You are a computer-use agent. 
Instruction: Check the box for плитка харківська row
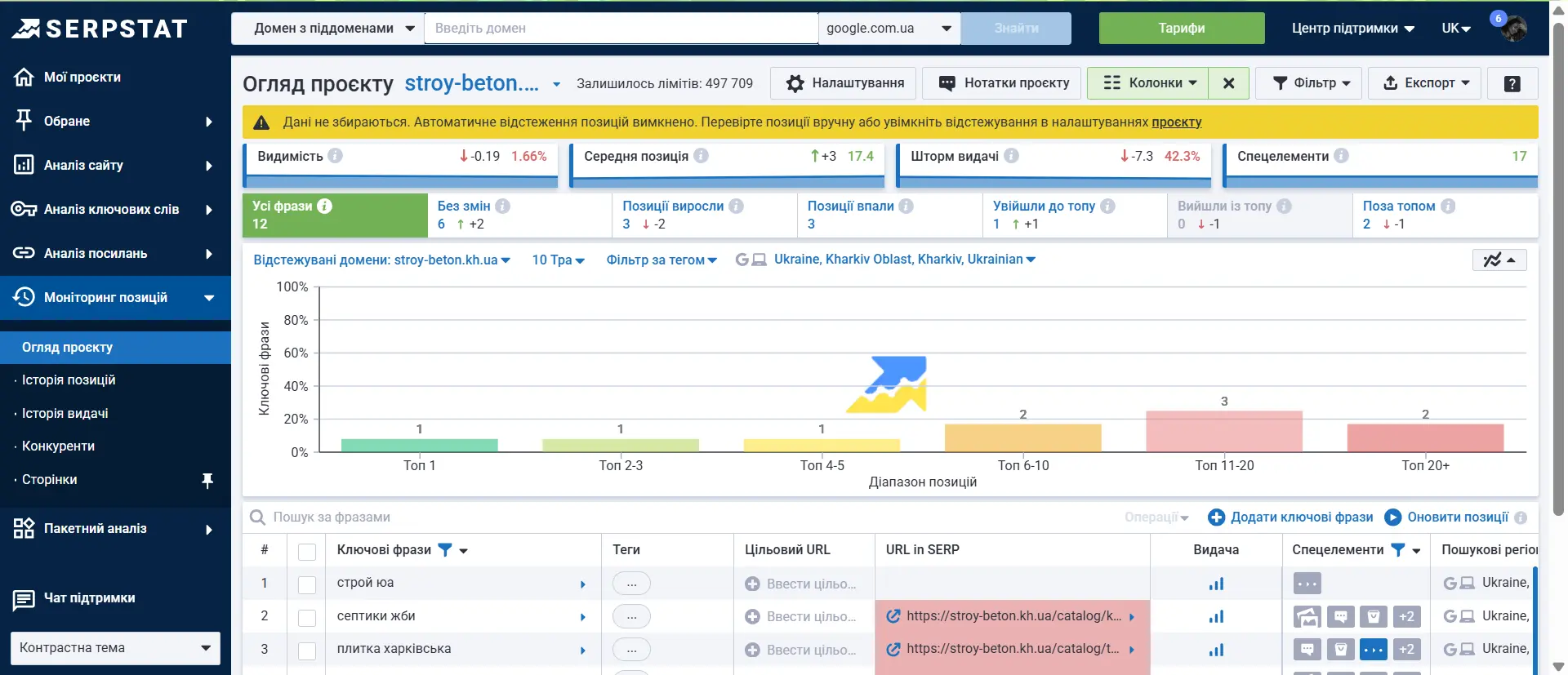pyautogui.click(x=307, y=651)
